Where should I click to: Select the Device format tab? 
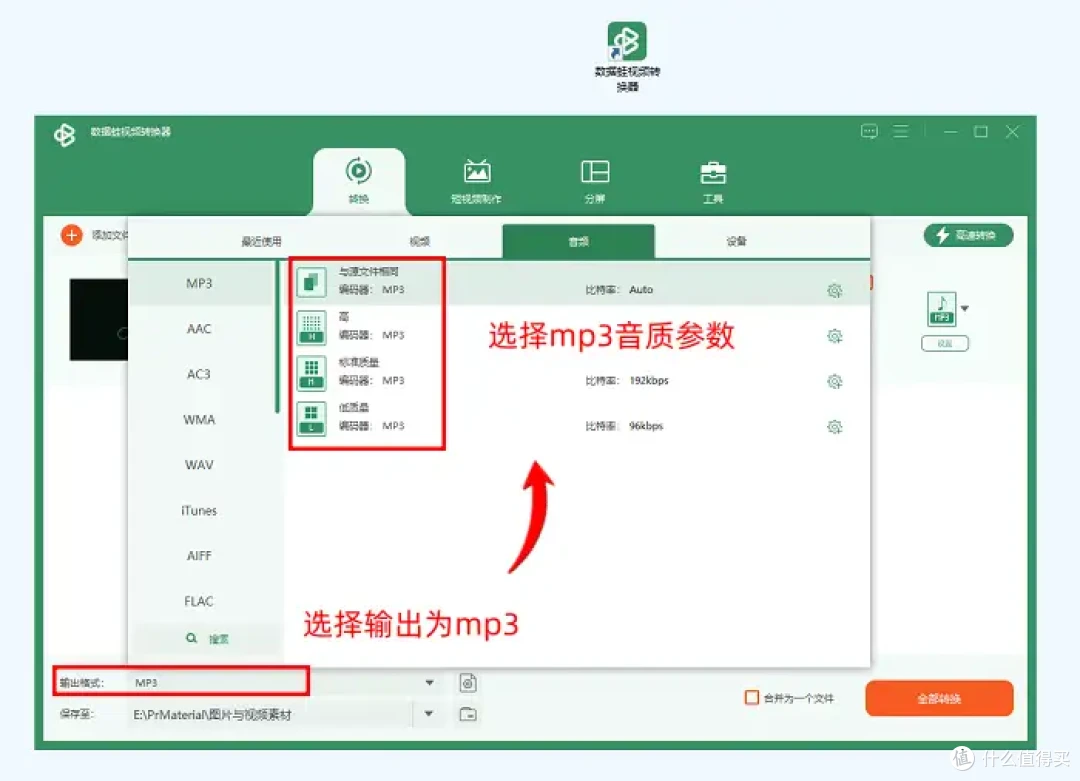(x=736, y=241)
